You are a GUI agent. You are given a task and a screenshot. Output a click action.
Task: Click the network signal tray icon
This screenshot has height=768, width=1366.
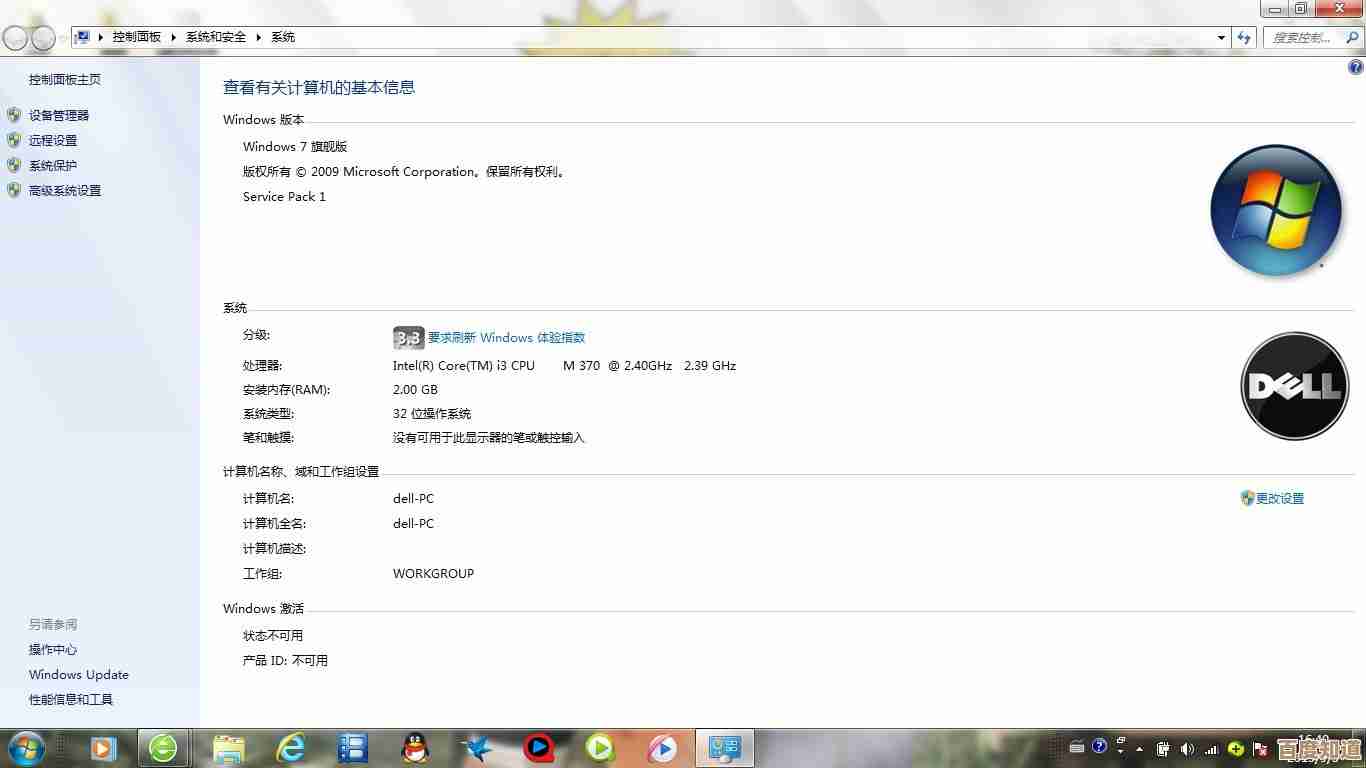[1211, 748]
